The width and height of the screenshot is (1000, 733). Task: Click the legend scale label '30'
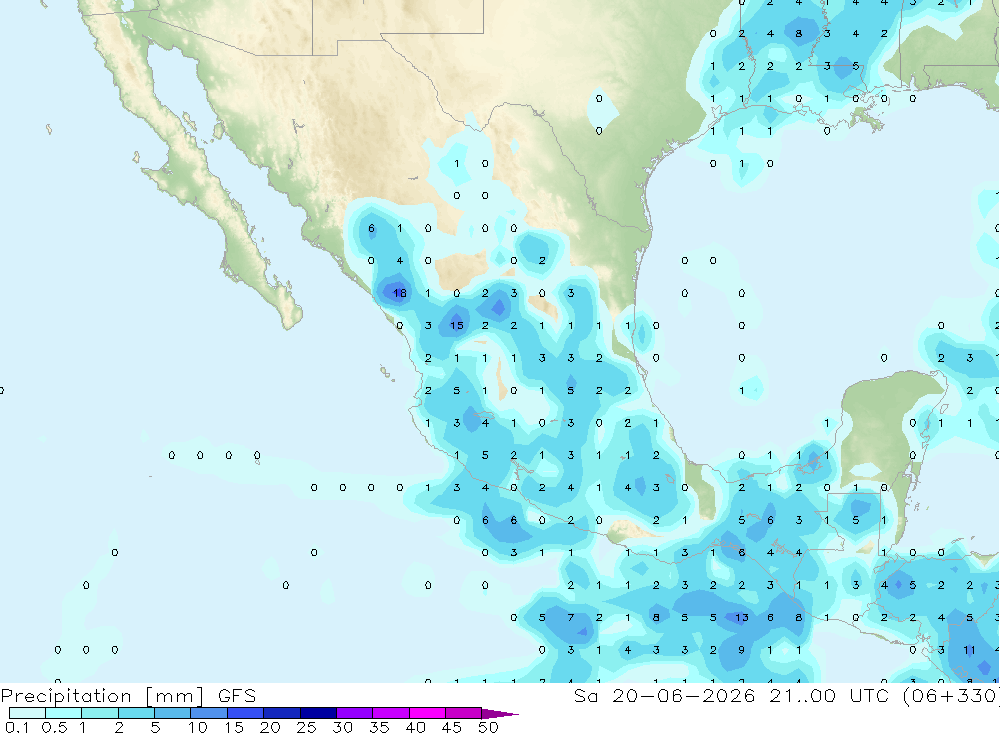[342, 727]
